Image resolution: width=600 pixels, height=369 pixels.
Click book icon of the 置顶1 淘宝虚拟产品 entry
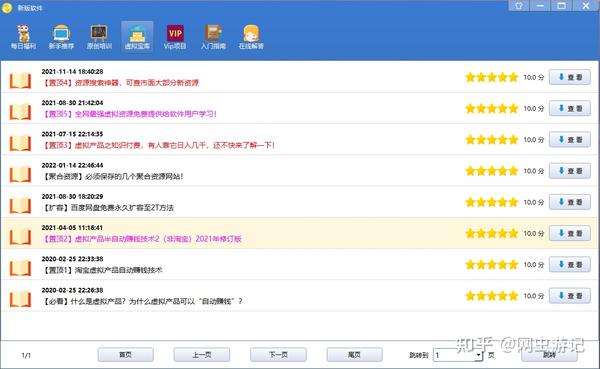pos(20,268)
